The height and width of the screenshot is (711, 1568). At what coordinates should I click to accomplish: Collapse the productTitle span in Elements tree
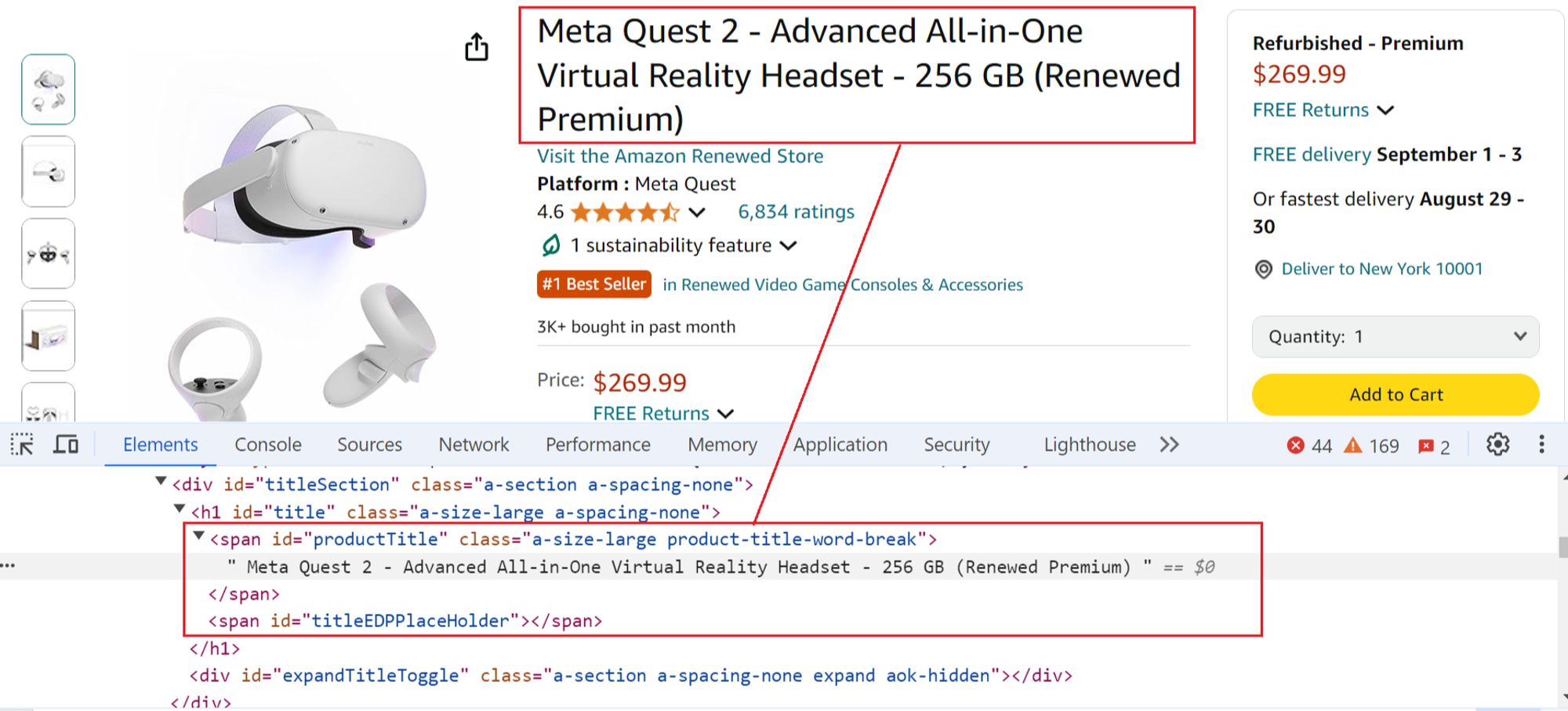[198, 538]
